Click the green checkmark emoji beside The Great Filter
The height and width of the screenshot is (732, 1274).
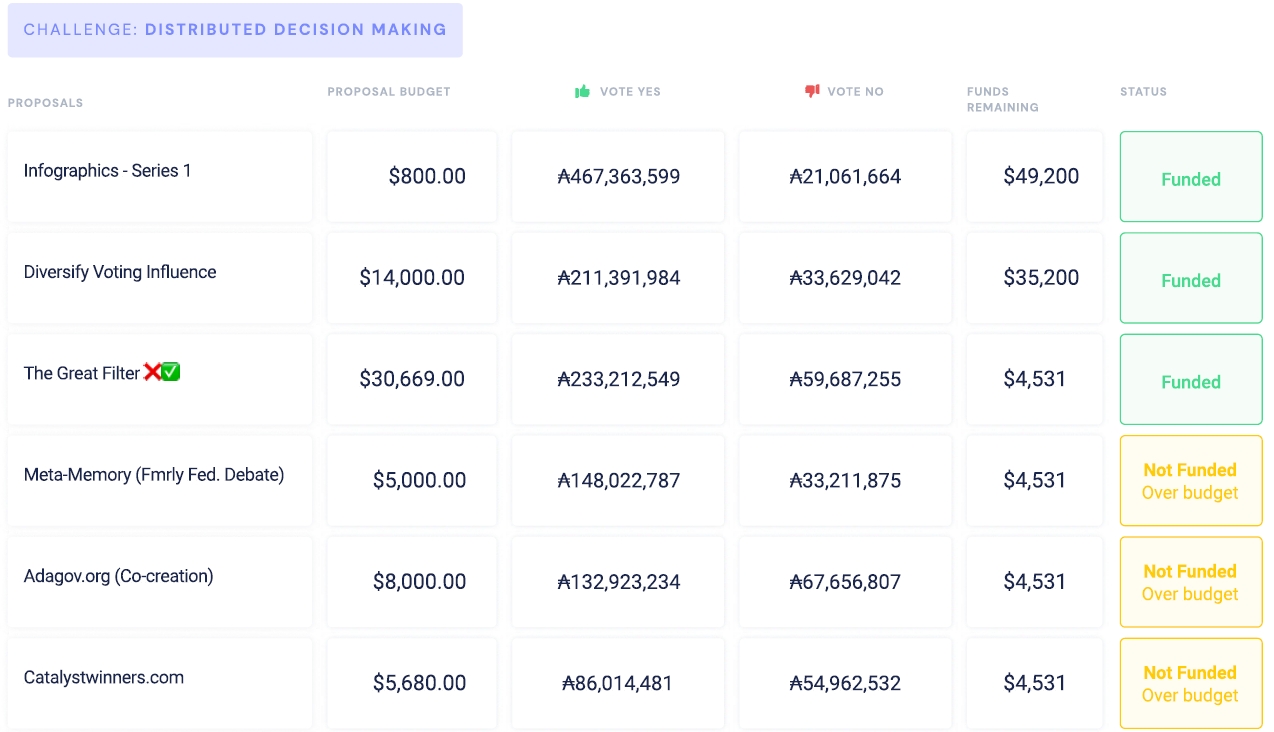tap(171, 373)
